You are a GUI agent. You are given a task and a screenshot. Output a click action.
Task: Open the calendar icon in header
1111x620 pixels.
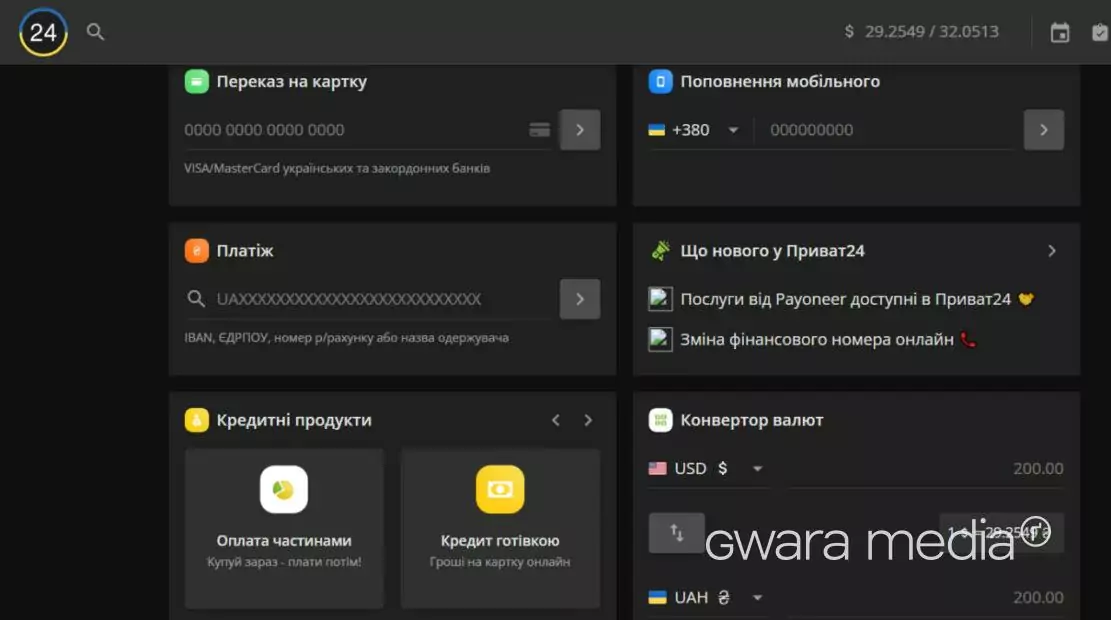(1060, 33)
